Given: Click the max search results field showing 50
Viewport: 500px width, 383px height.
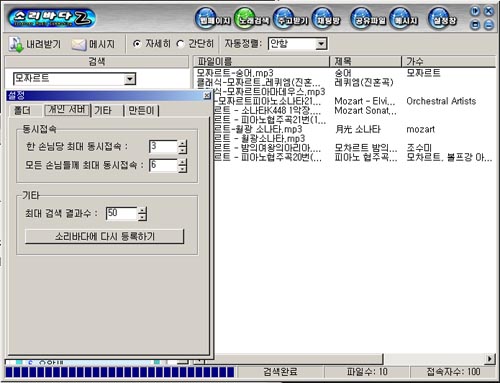Looking at the screenshot, I should pyautogui.click(x=121, y=213).
